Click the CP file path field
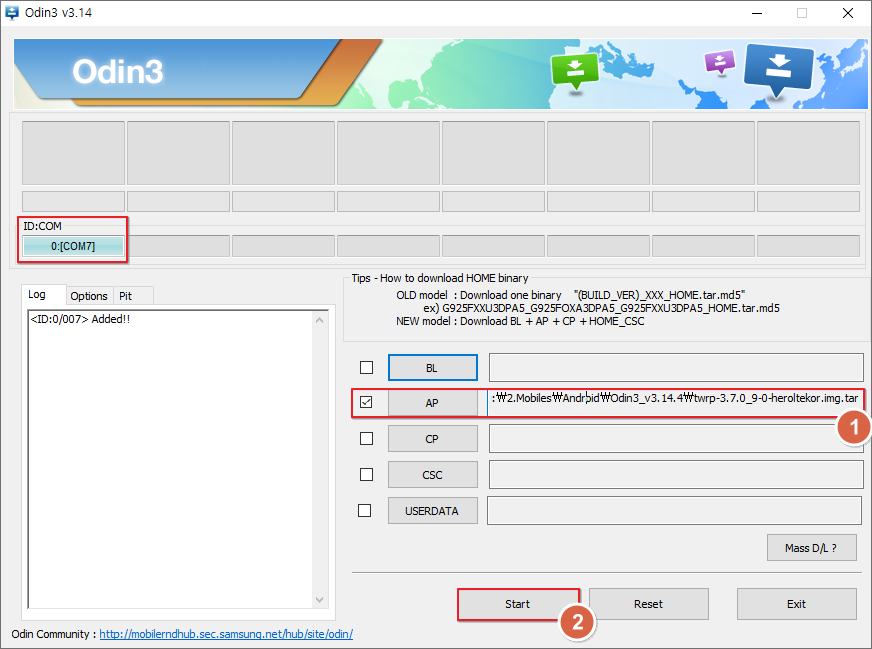 pos(676,439)
